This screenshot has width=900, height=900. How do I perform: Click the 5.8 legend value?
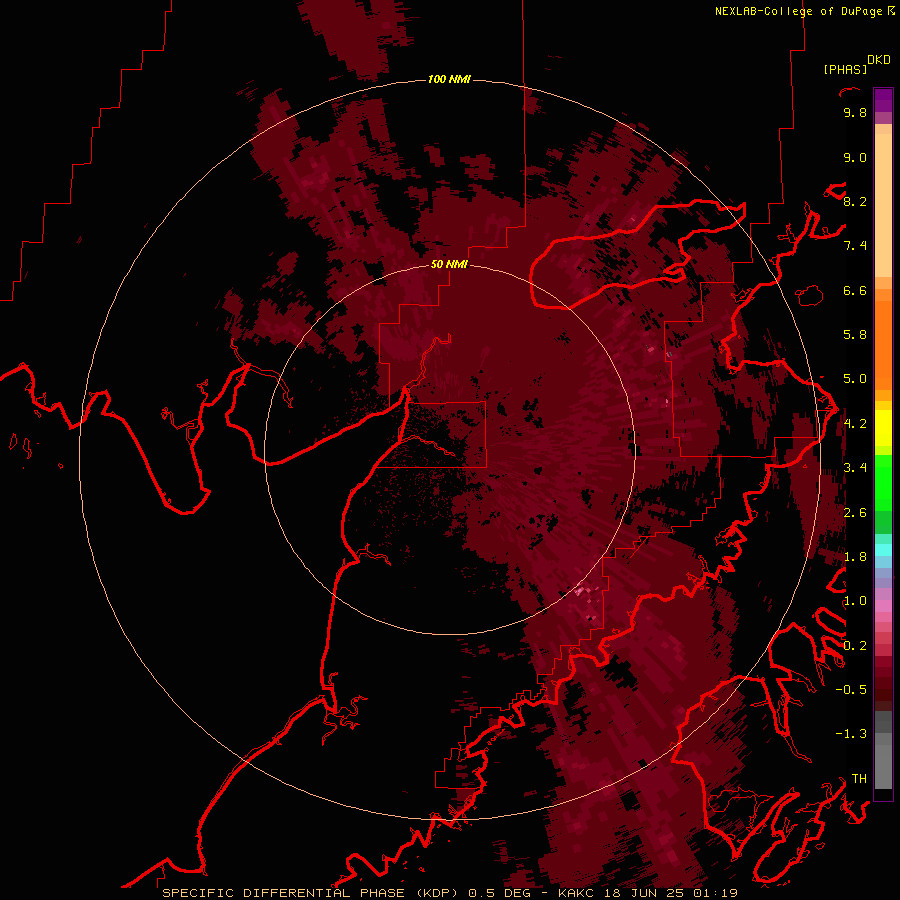pyautogui.click(x=855, y=335)
